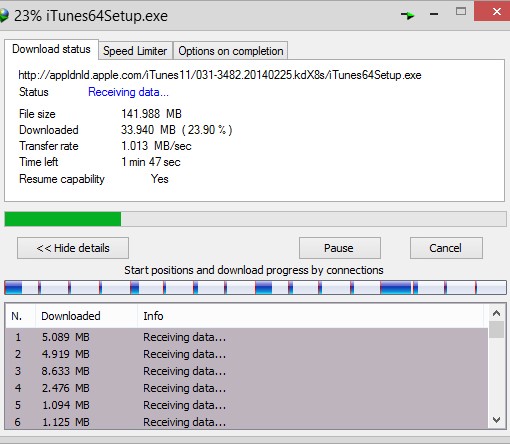Click the file size value 141.988 MB

pyautogui.click(x=151, y=114)
